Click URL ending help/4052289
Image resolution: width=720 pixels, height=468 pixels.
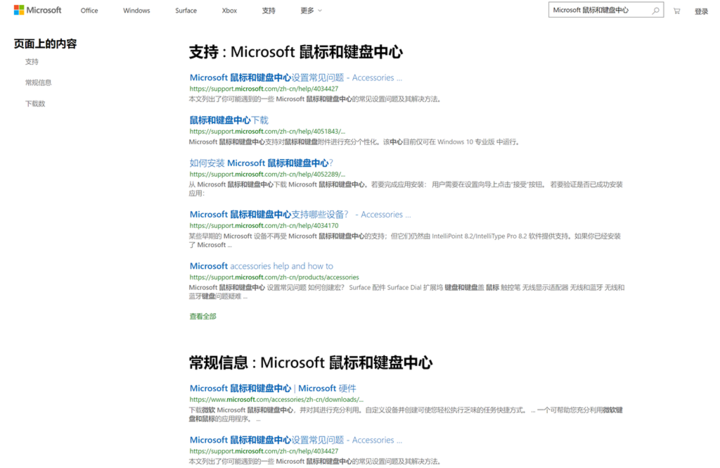[267, 174]
